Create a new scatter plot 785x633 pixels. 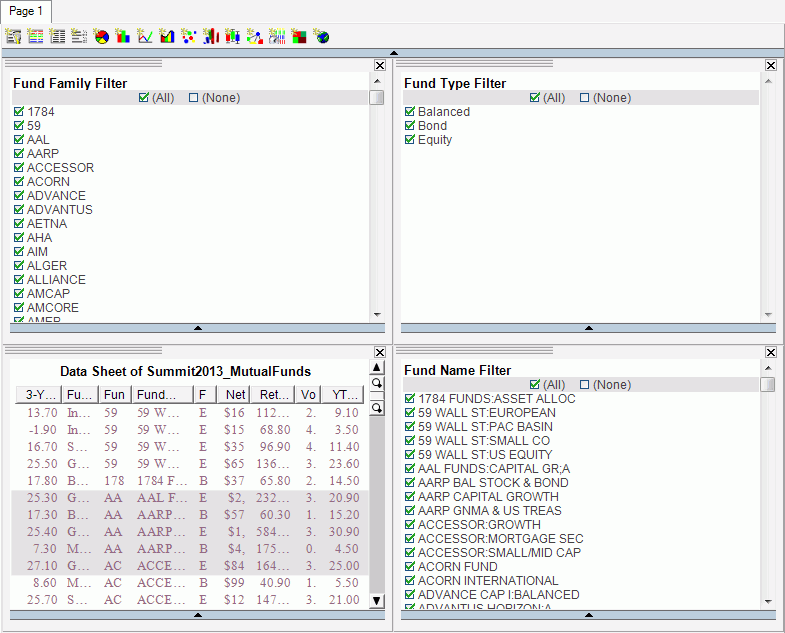click(x=189, y=37)
